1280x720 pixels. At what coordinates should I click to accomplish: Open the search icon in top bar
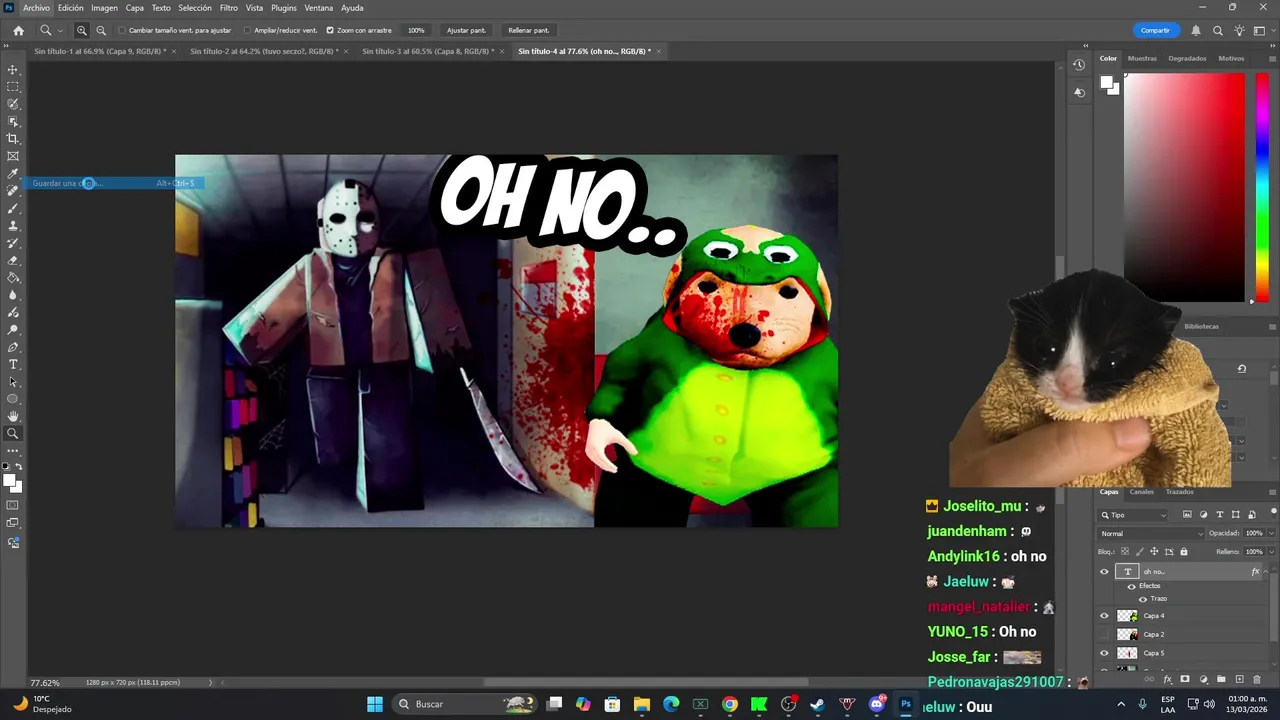1217,30
